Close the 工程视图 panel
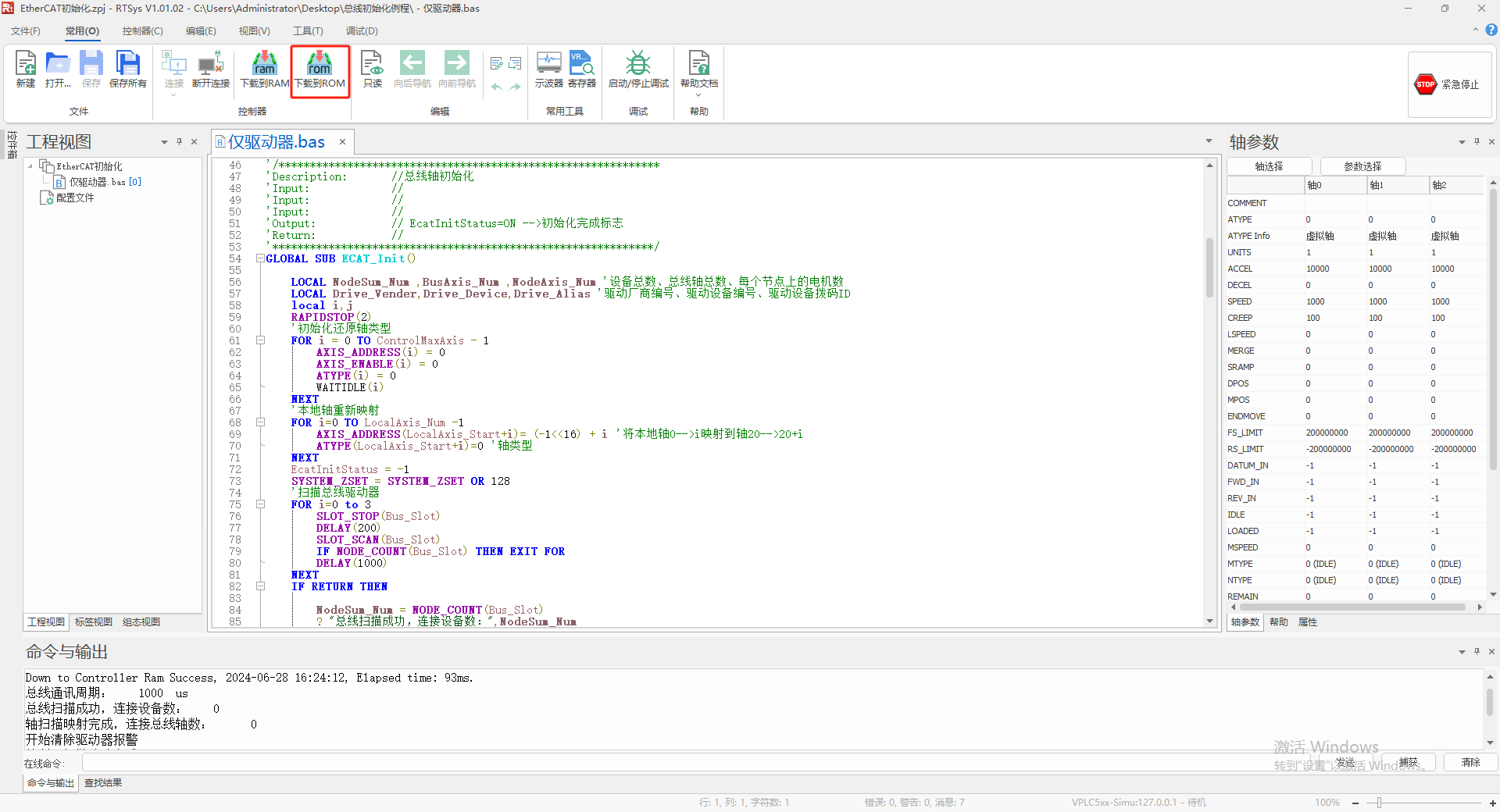This screenshot has height=812, width=1500. tap(195, 141)
